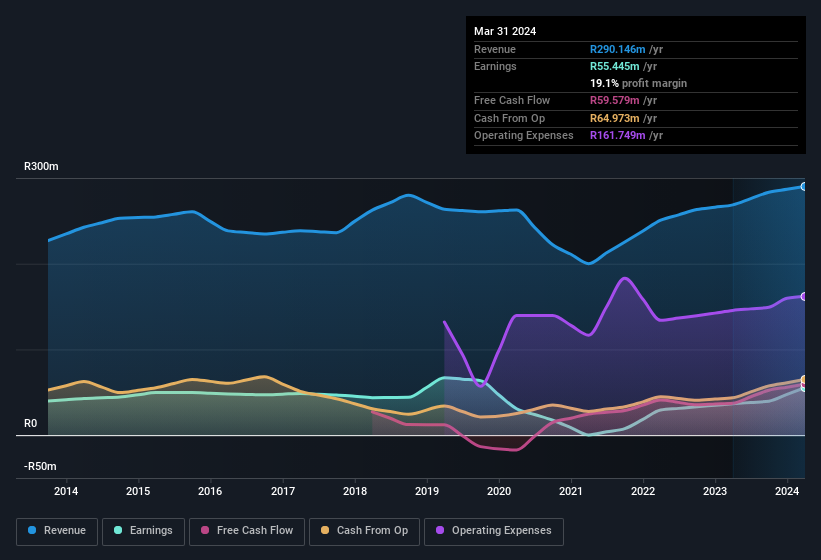Click the R300m y-axis label

click(41, 167)
